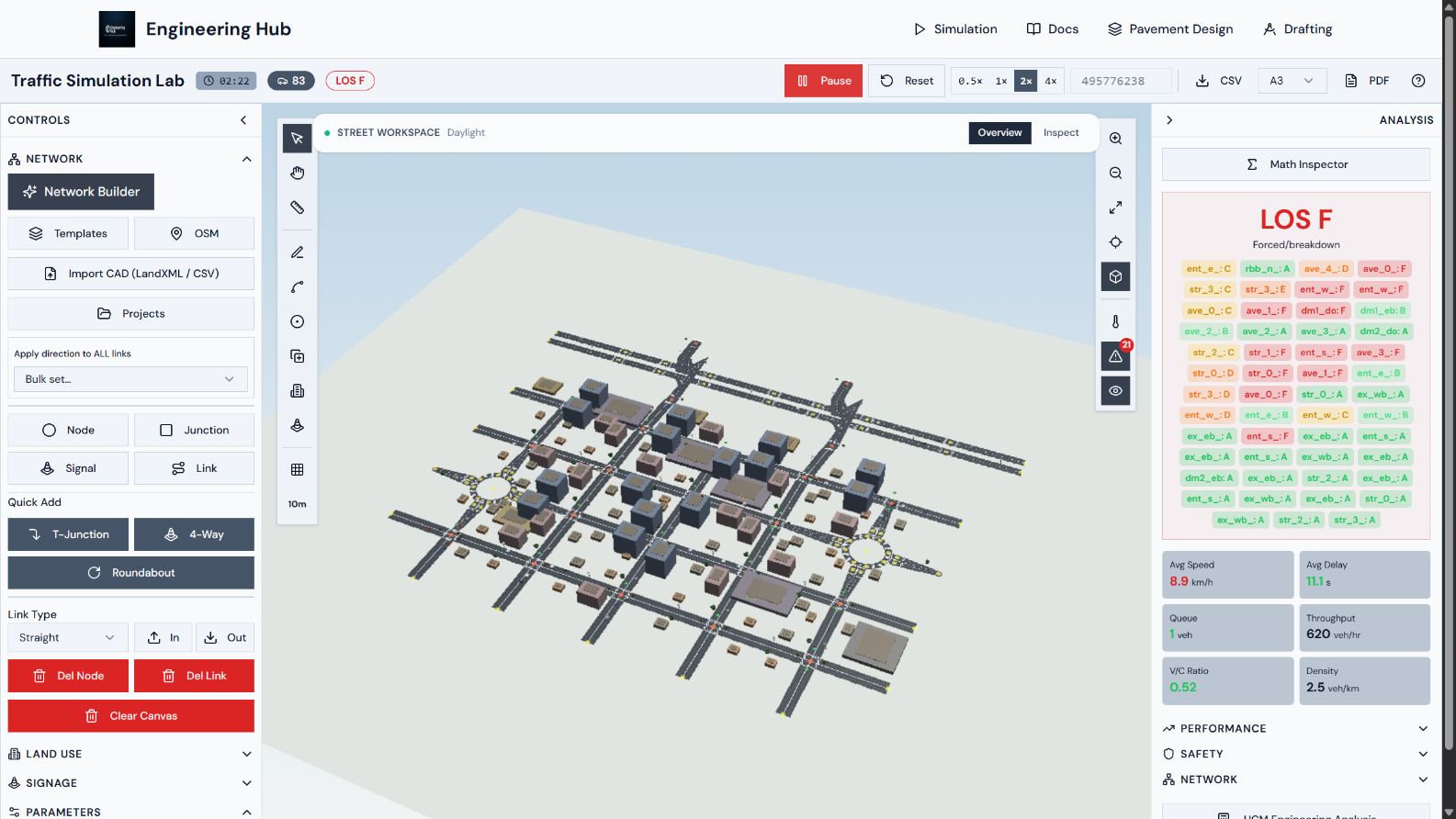Click the duplicate copy tool icon
Screen dimensions: 1456x819
tap(297, 356)
